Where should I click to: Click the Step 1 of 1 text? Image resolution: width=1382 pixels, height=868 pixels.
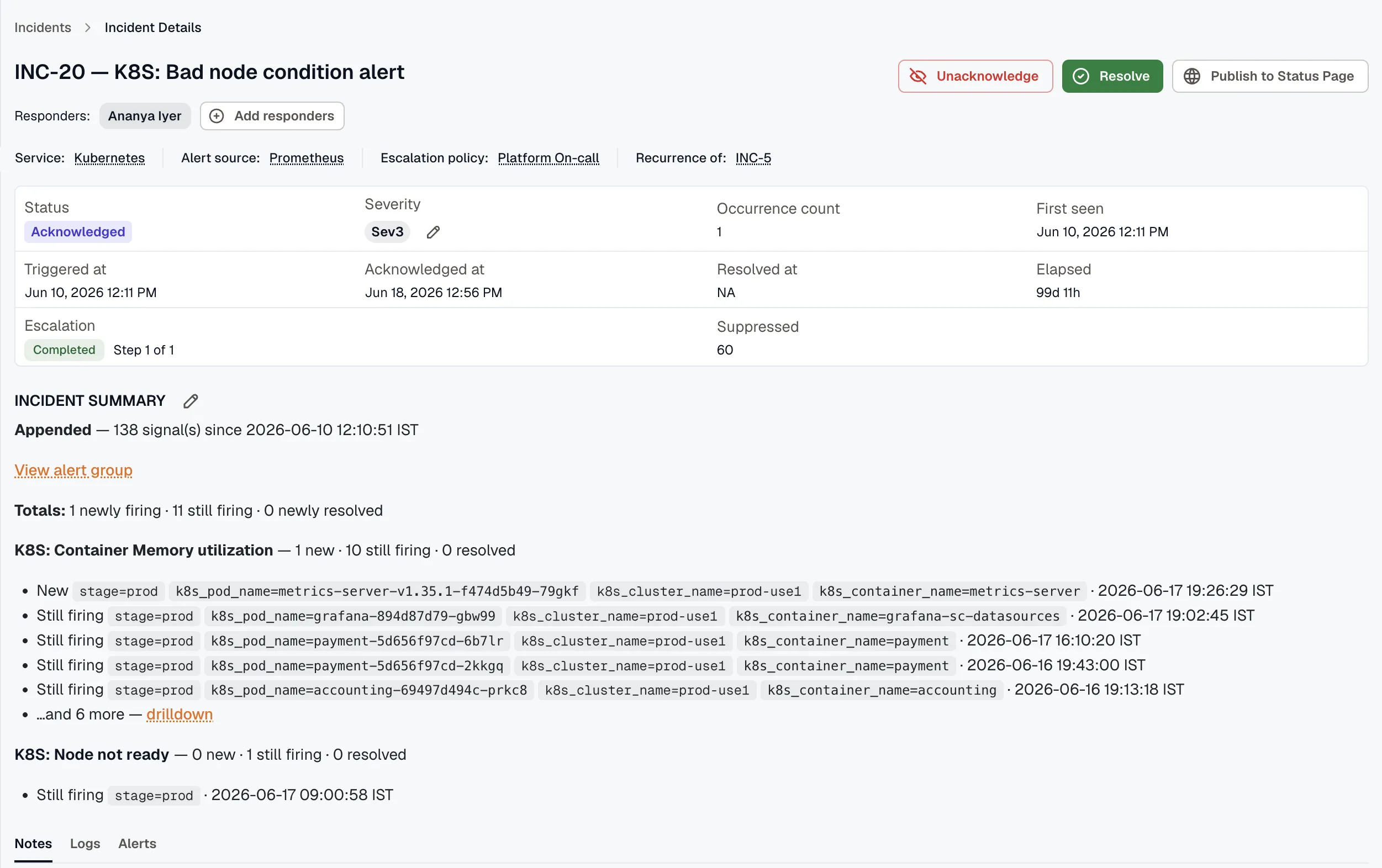click(x=144, y=350)
